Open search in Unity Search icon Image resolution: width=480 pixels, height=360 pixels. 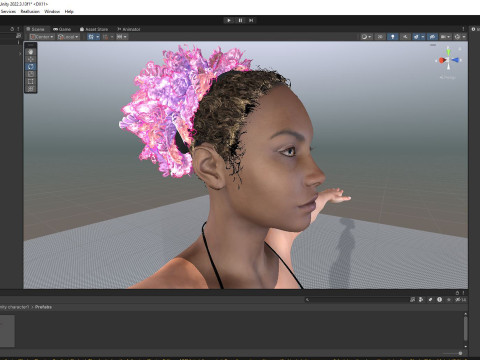click(413, 300)
